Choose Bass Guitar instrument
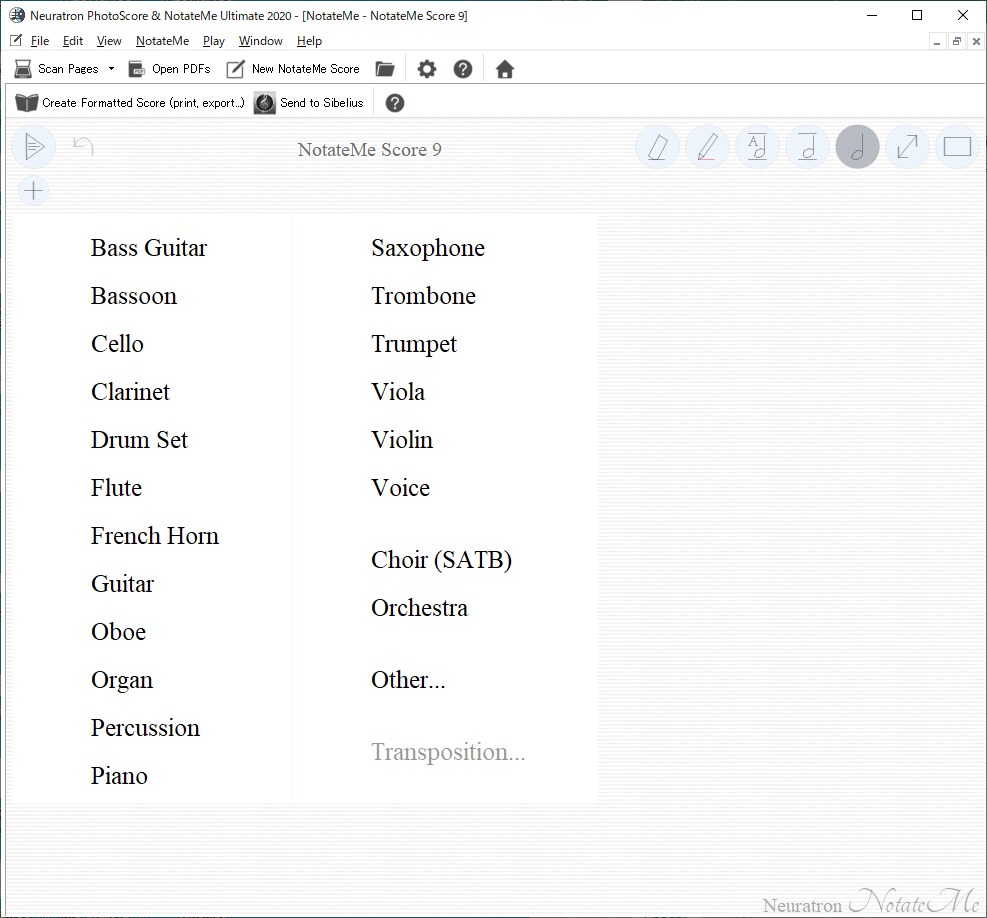 point(149,248)
